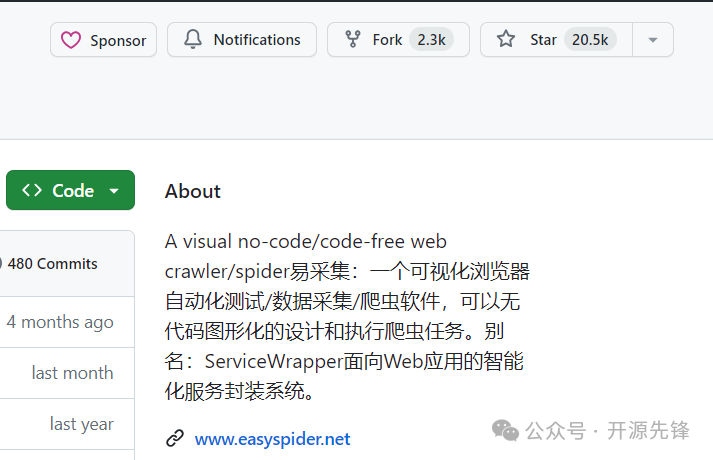Screen dimensions: 713x460
Task: Open the www.easyspider.net link
Action: coord(272,439)
